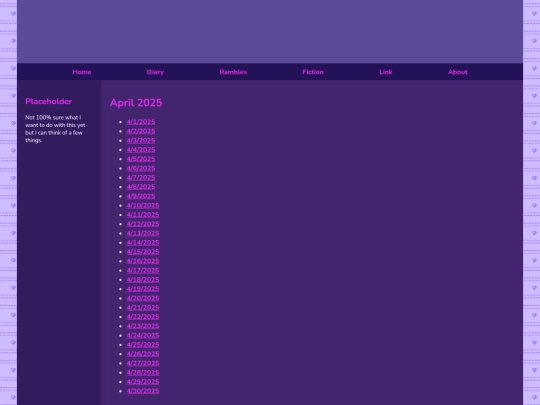Open the 4/6/2025 diary entry

coord(141,168)
